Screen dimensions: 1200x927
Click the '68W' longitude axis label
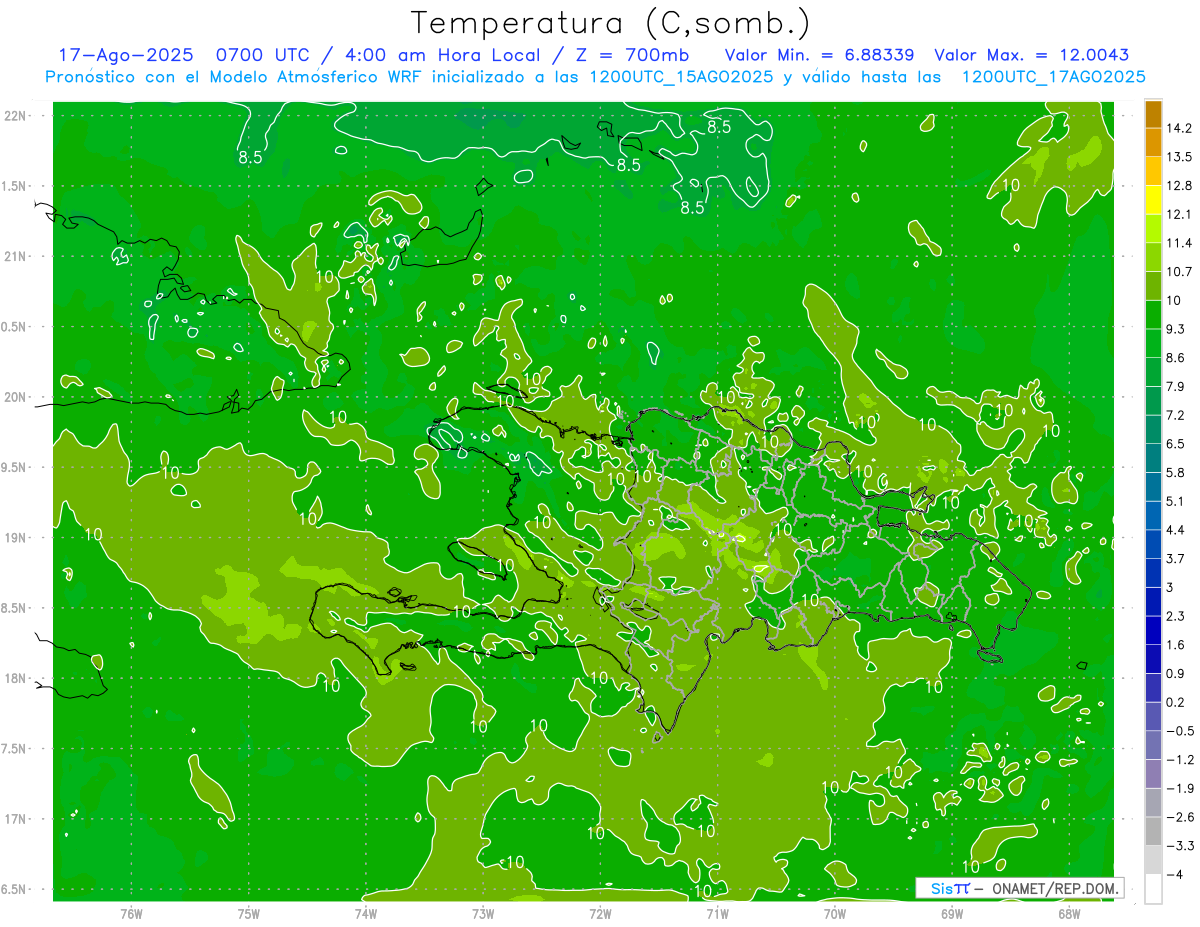coord(1069,913)
